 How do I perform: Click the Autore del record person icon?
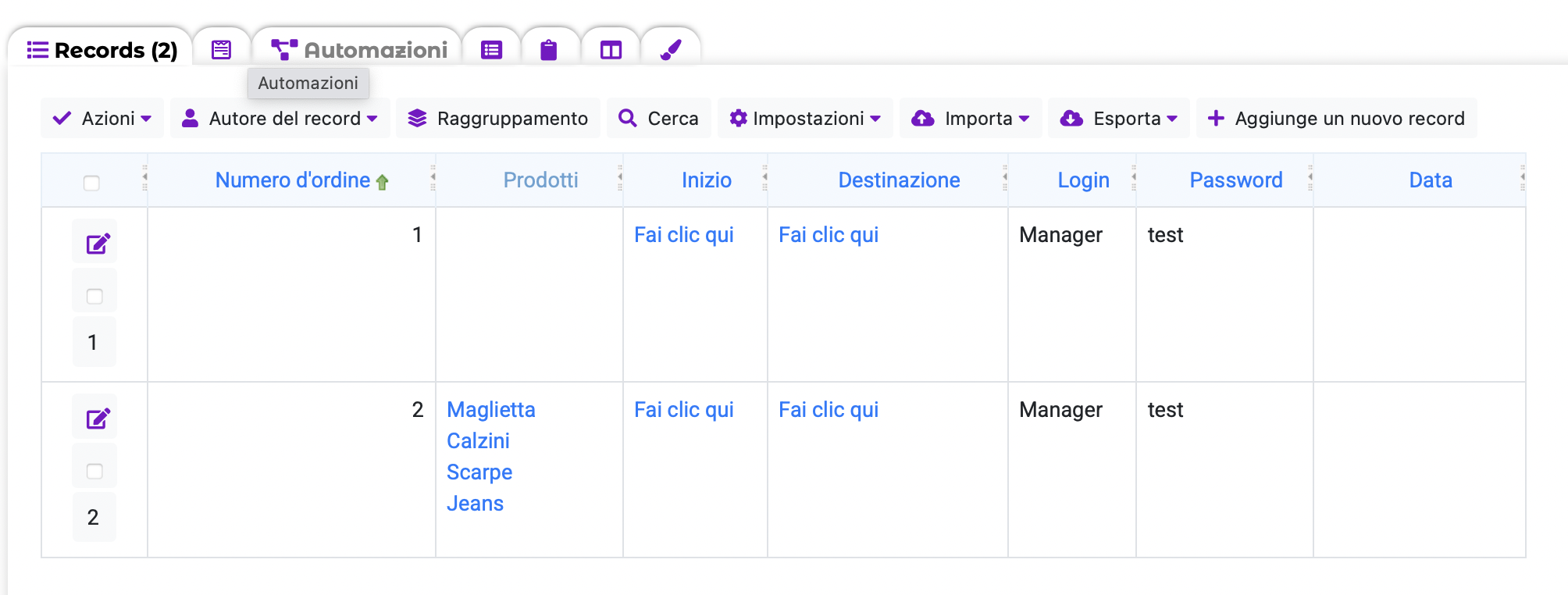(x=190, y=118)
